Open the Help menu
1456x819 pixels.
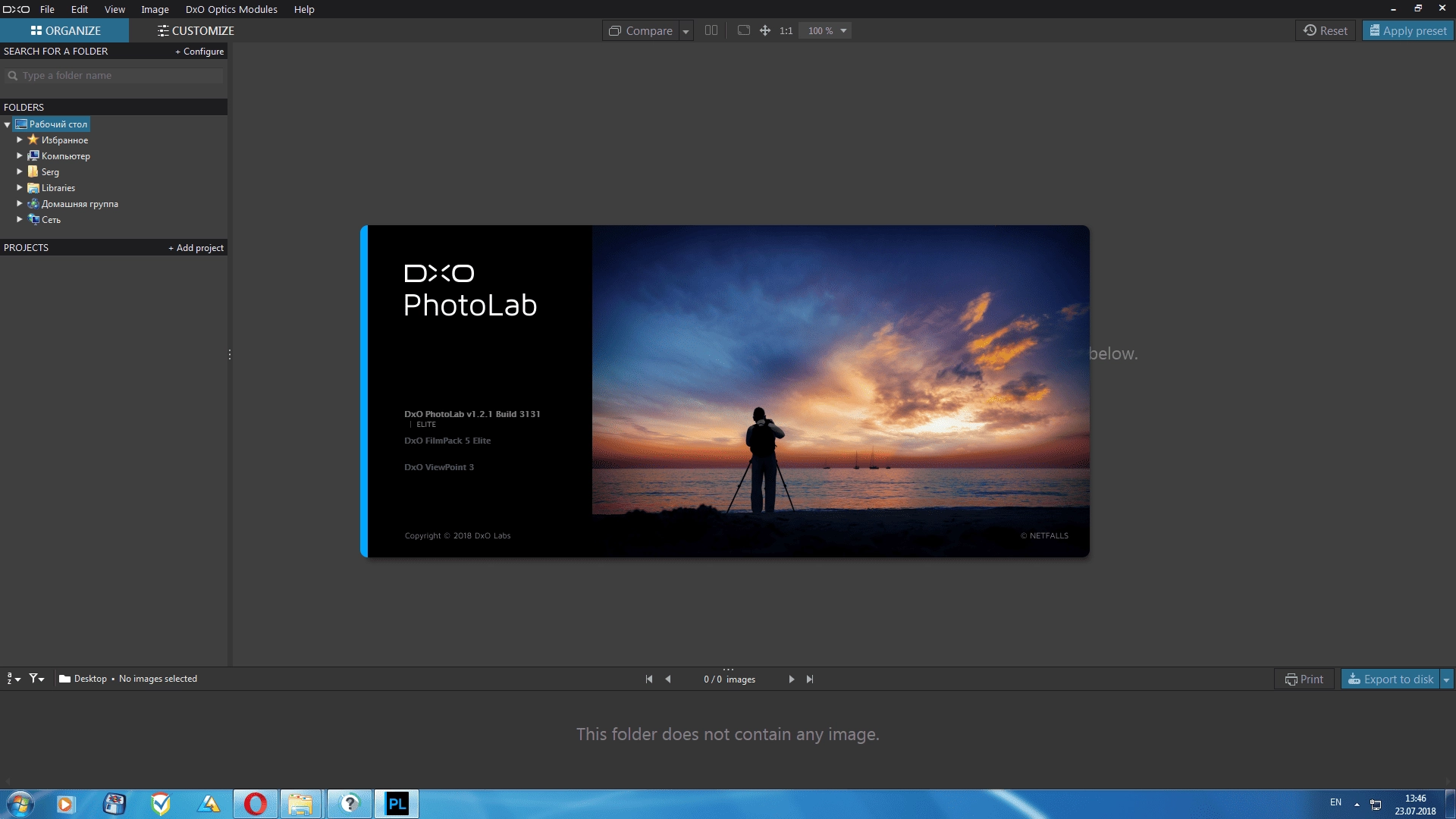304,9
